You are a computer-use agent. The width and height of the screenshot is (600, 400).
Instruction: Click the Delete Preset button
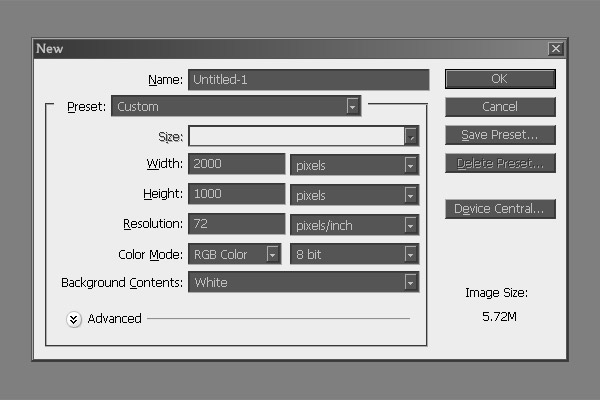pos(500,163)
